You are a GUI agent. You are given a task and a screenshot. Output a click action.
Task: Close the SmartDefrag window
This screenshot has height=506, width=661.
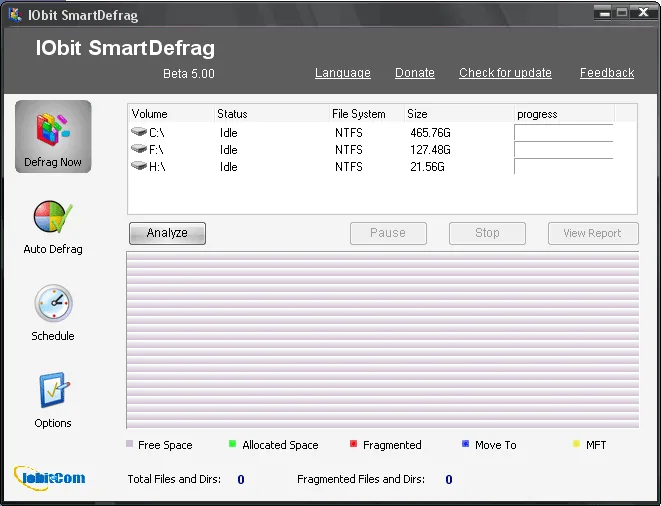[x=642, y=13]
